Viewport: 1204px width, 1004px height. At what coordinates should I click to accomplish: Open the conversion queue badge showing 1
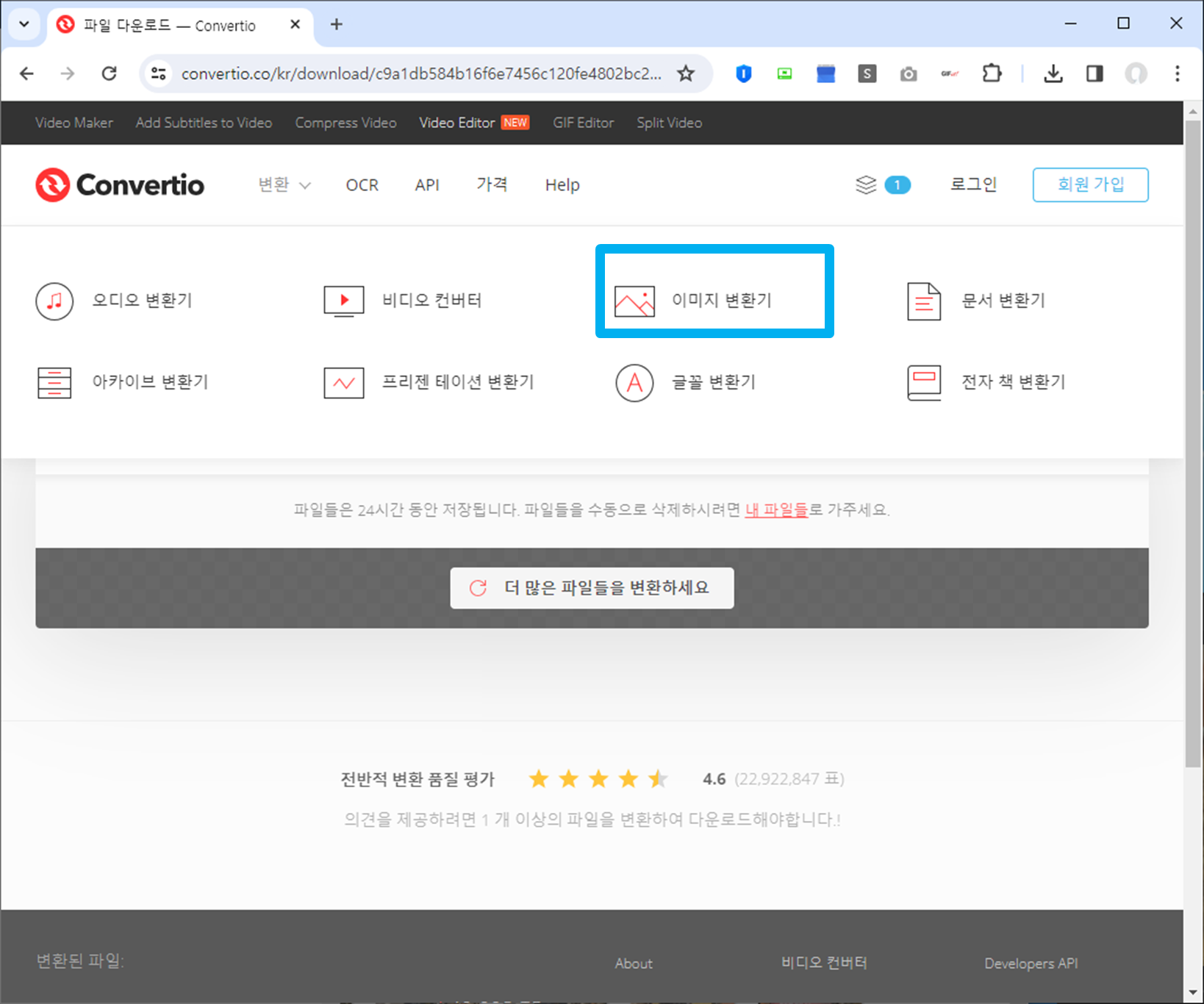(881, 184)
